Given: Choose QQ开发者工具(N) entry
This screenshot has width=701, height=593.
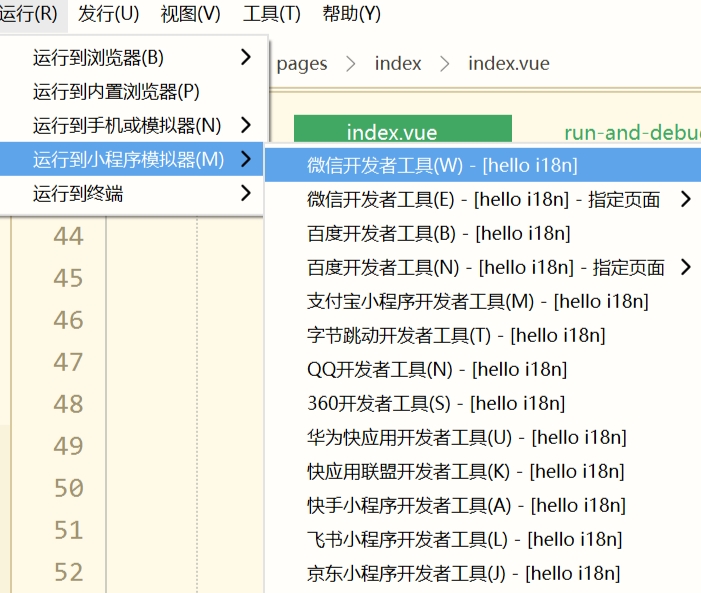Looking at the screenshot, I should (x=437, y=369).
